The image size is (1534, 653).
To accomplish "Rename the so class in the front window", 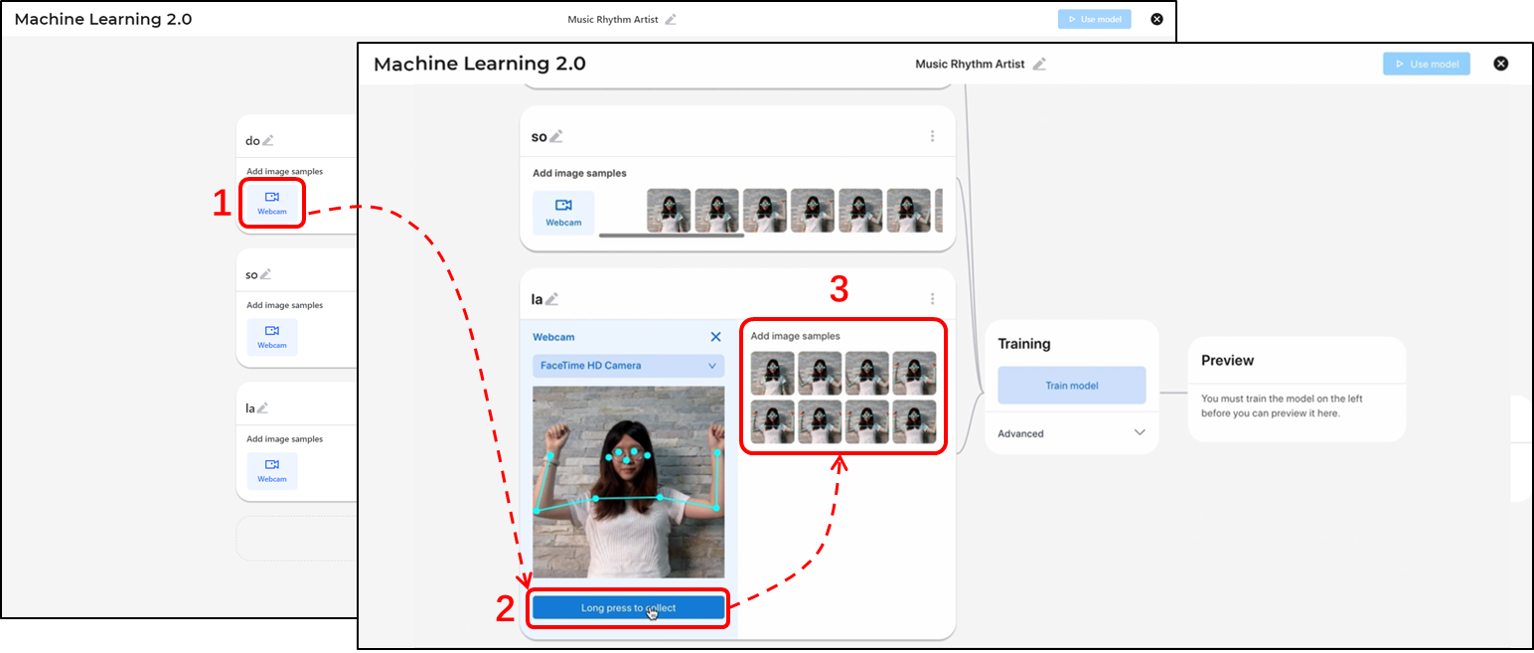I will tap(556, 136).
